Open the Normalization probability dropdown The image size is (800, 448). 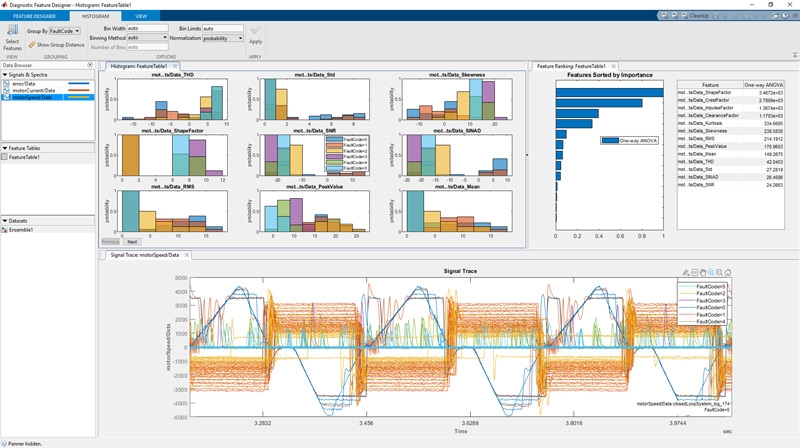point(223,38)
